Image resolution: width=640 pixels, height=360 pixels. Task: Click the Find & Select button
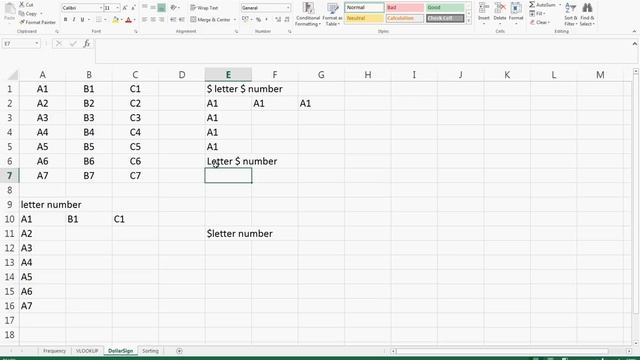tap(587, 14)
